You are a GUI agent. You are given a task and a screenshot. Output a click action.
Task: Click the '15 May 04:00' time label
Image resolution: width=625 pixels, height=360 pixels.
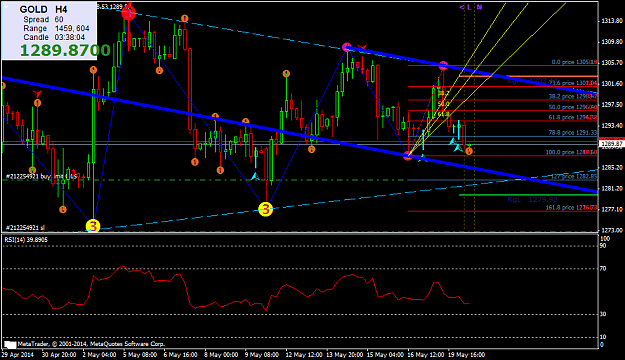point(385,354)
